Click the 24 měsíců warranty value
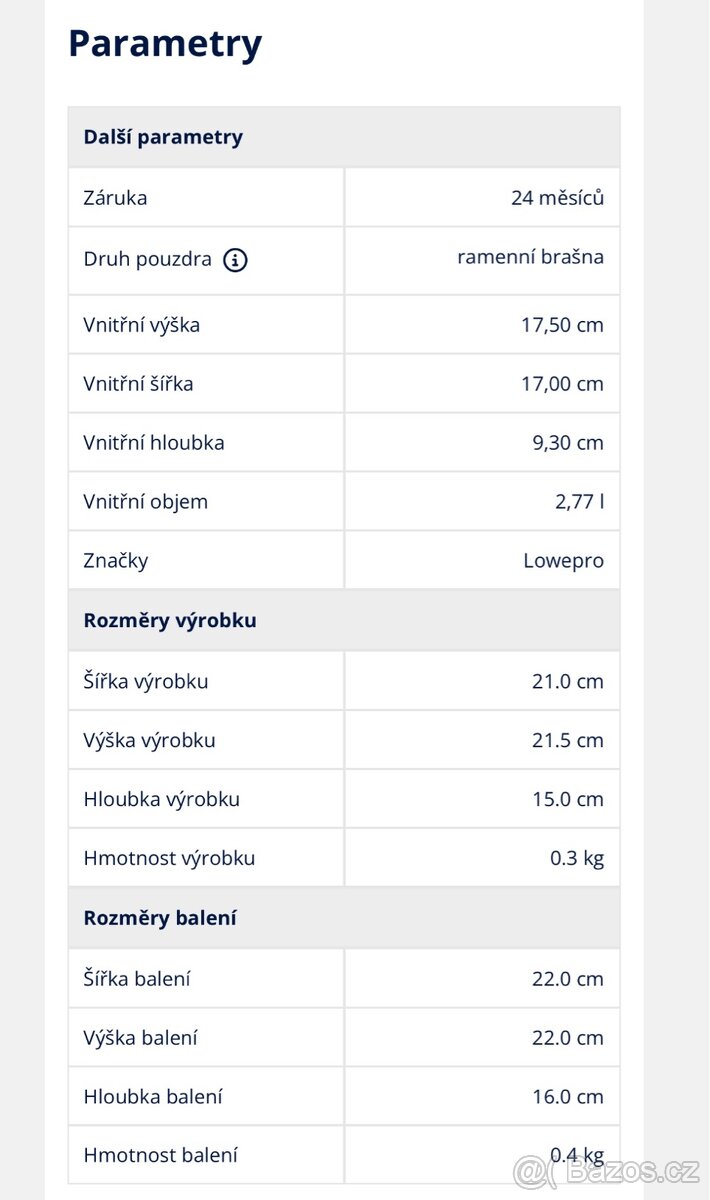 [557, 198]
